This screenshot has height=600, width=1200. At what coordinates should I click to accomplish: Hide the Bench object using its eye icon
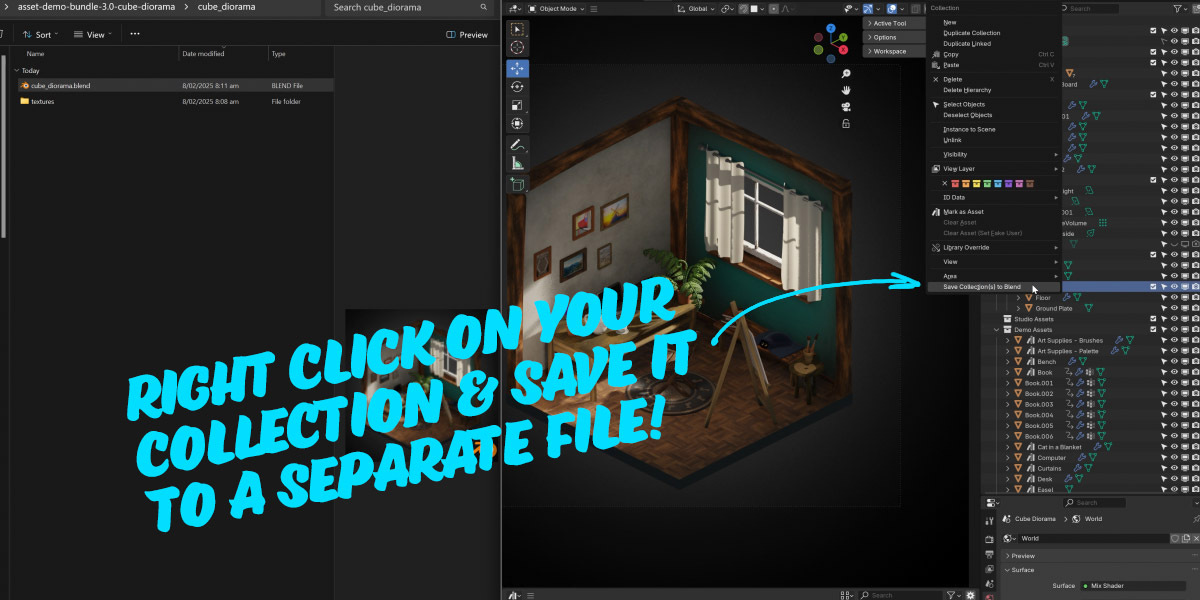1175,362
